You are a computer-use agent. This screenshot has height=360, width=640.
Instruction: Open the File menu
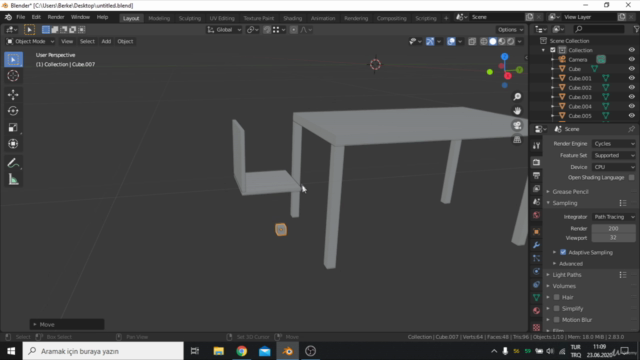[x=20, y=17]
